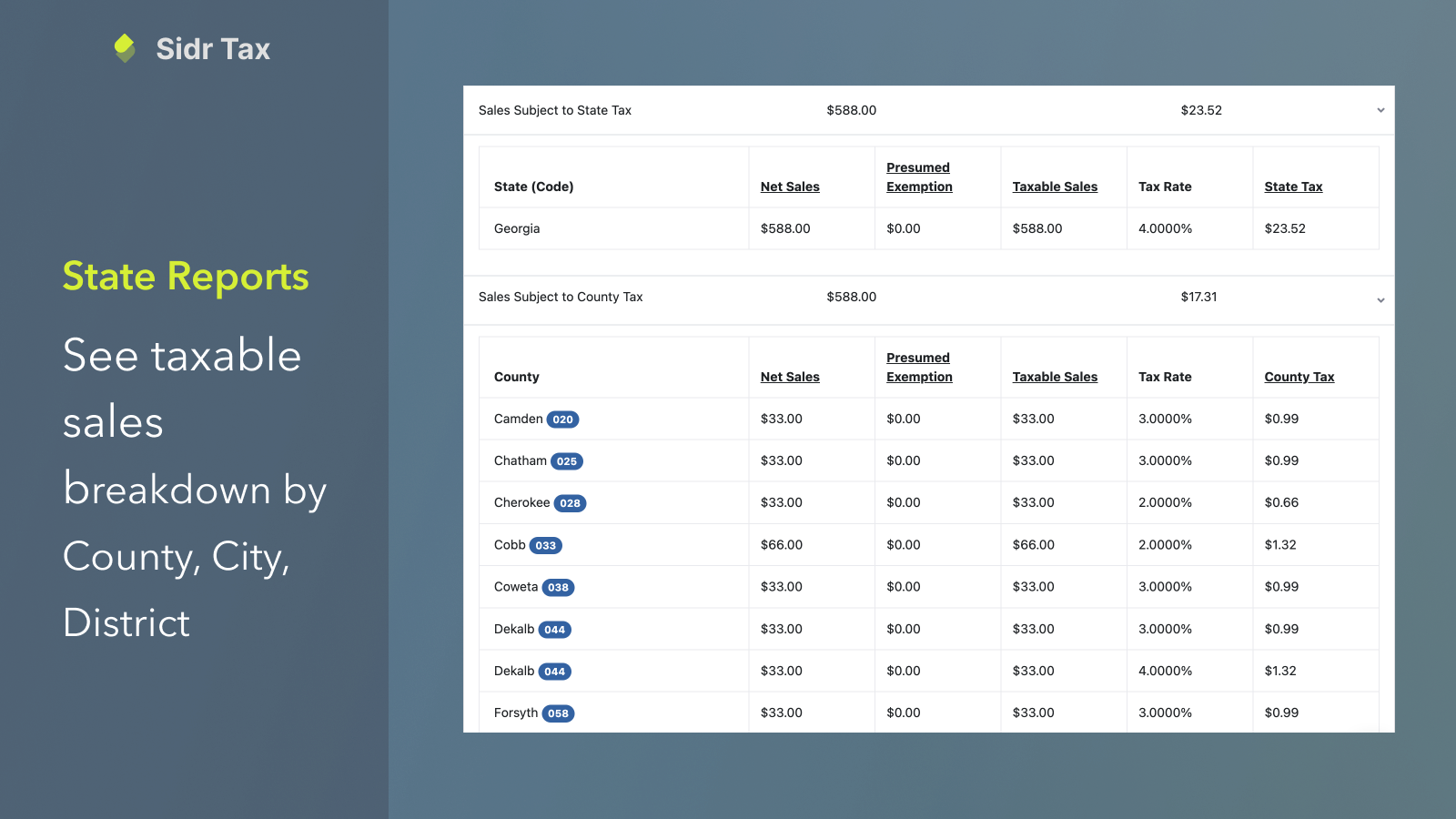Sort by State Tax column header
The height and width of the screenshot is (819, 1456).
point(1293,187)
